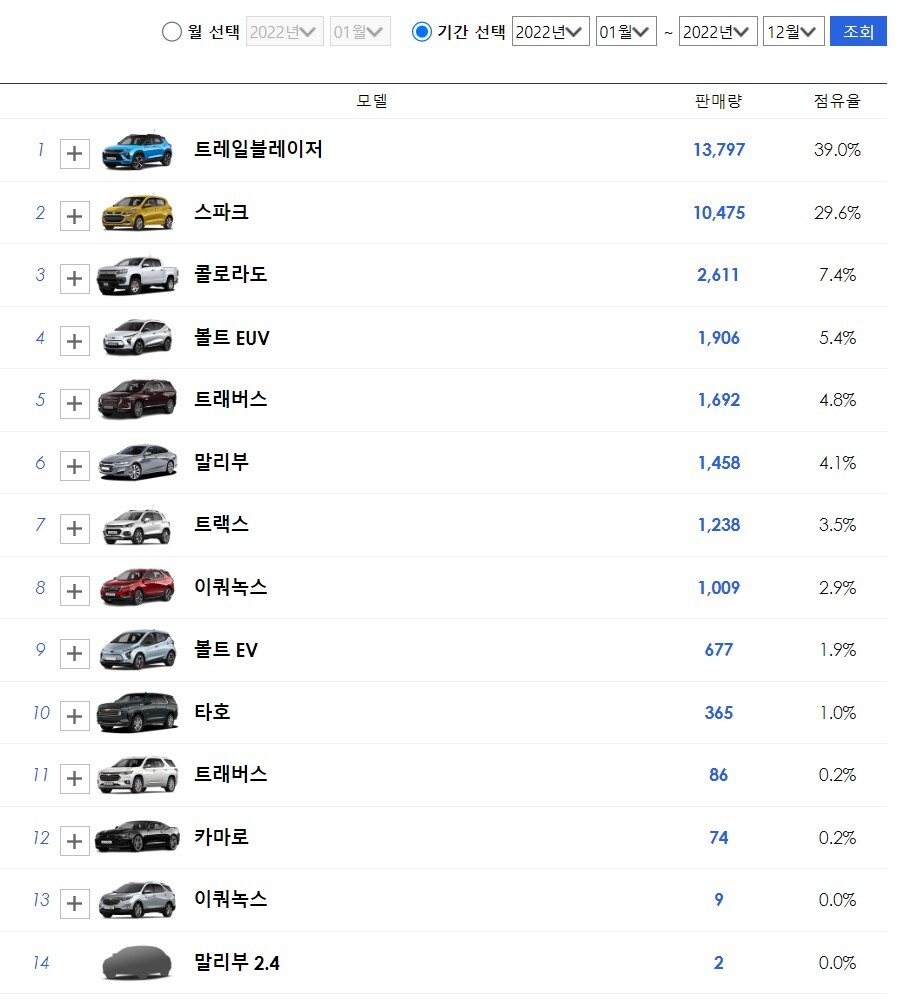Click sales figure 677
Viewport: 917px width, 1003px height.
[x=719, y=650]
